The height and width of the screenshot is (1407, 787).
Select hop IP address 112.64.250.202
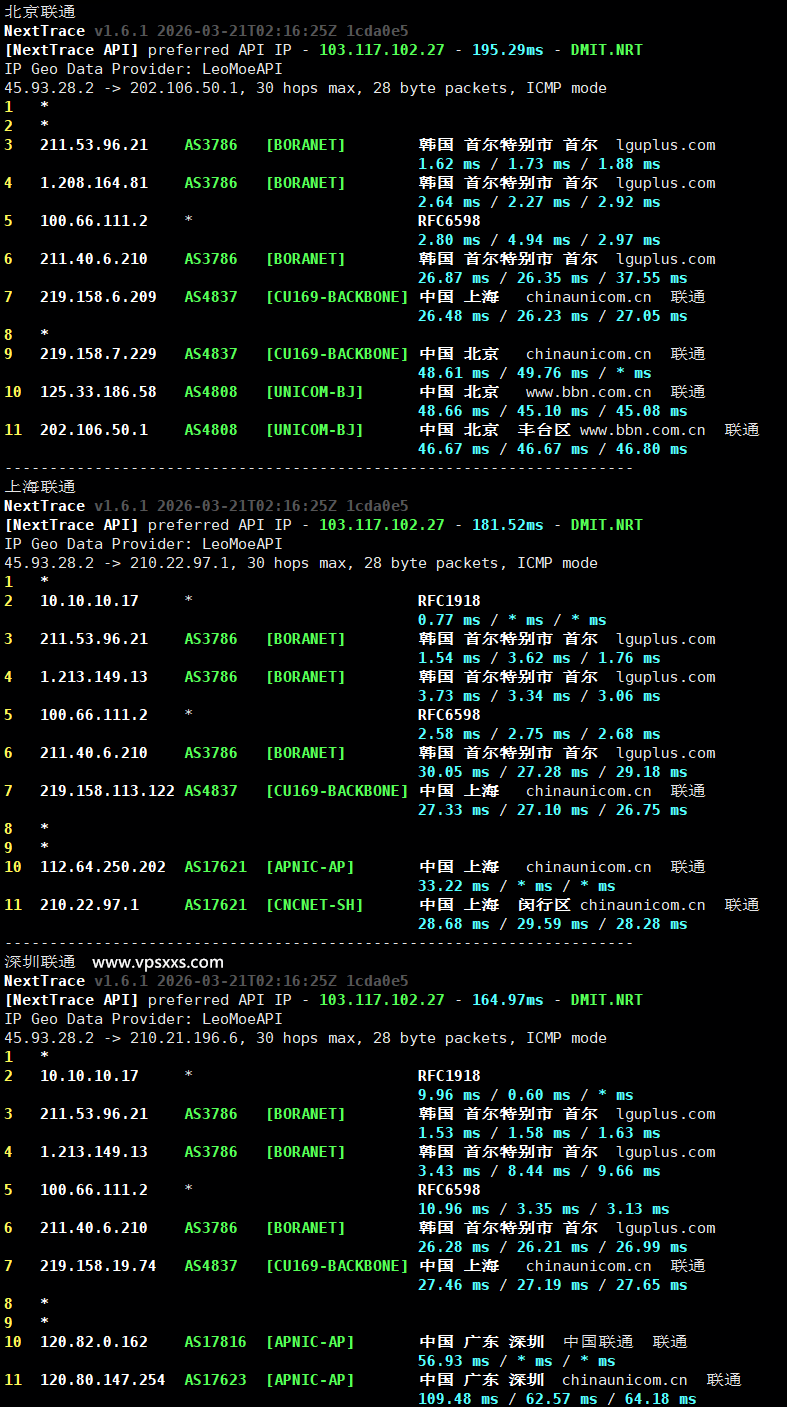tap(103, 867)
